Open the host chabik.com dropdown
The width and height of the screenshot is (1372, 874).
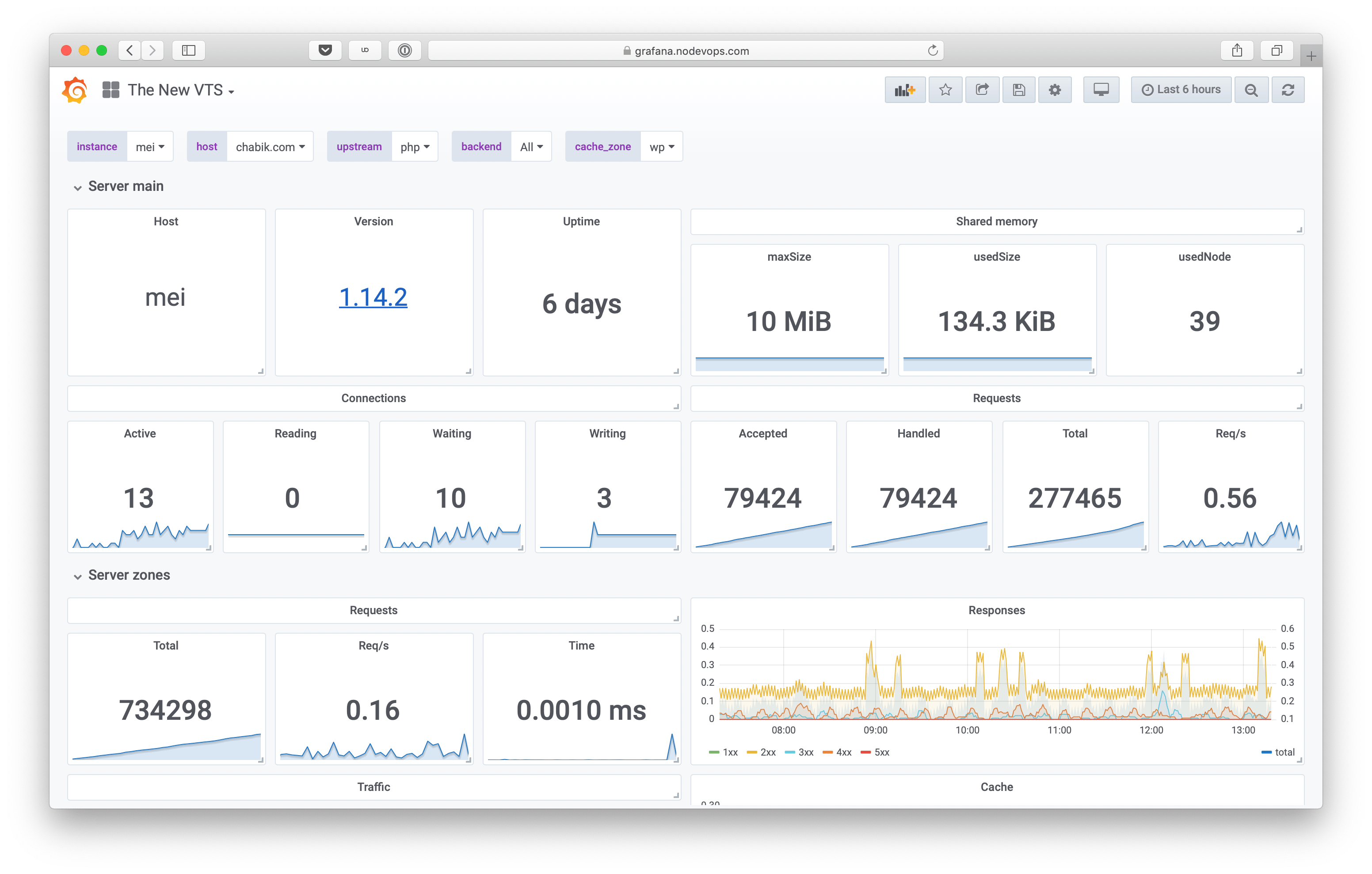coord(270,147)
